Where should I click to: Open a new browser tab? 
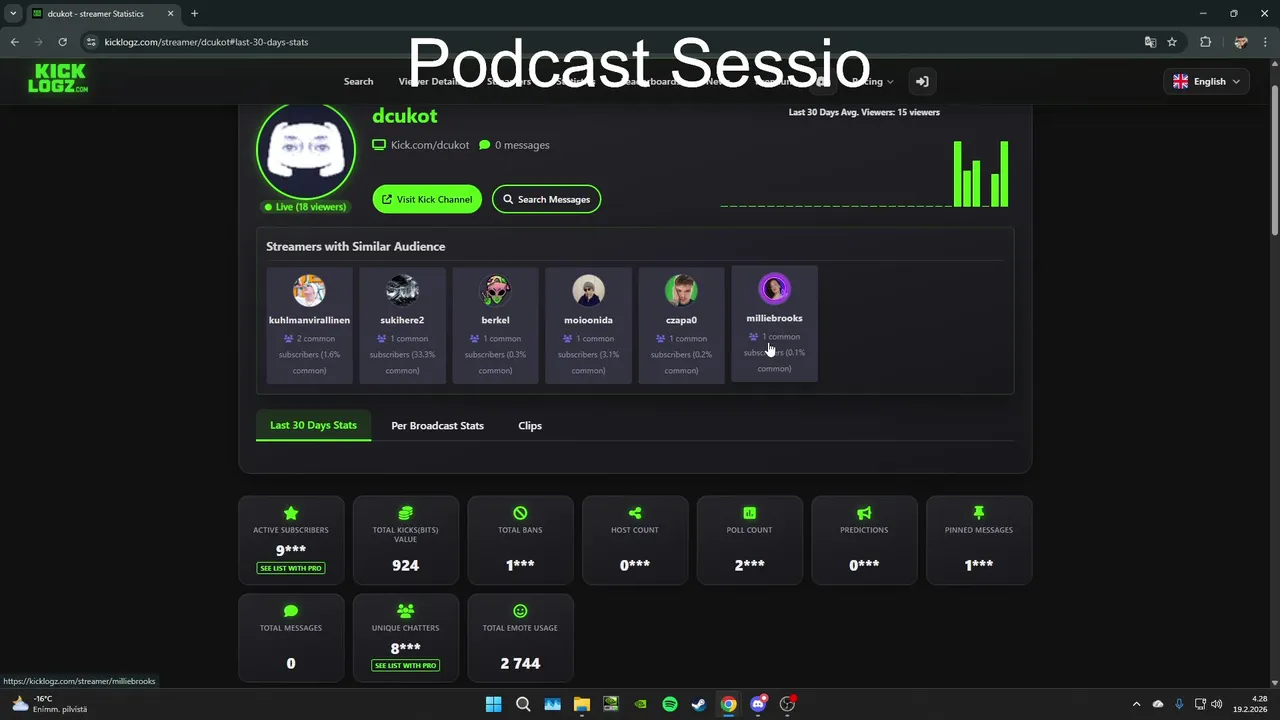click(x=194, y=13)
